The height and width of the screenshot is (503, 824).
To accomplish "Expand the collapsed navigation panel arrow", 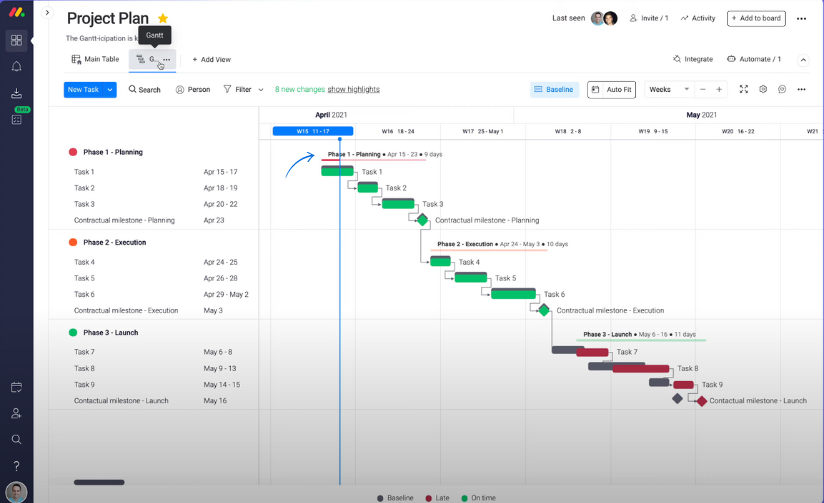I will 47,13.
